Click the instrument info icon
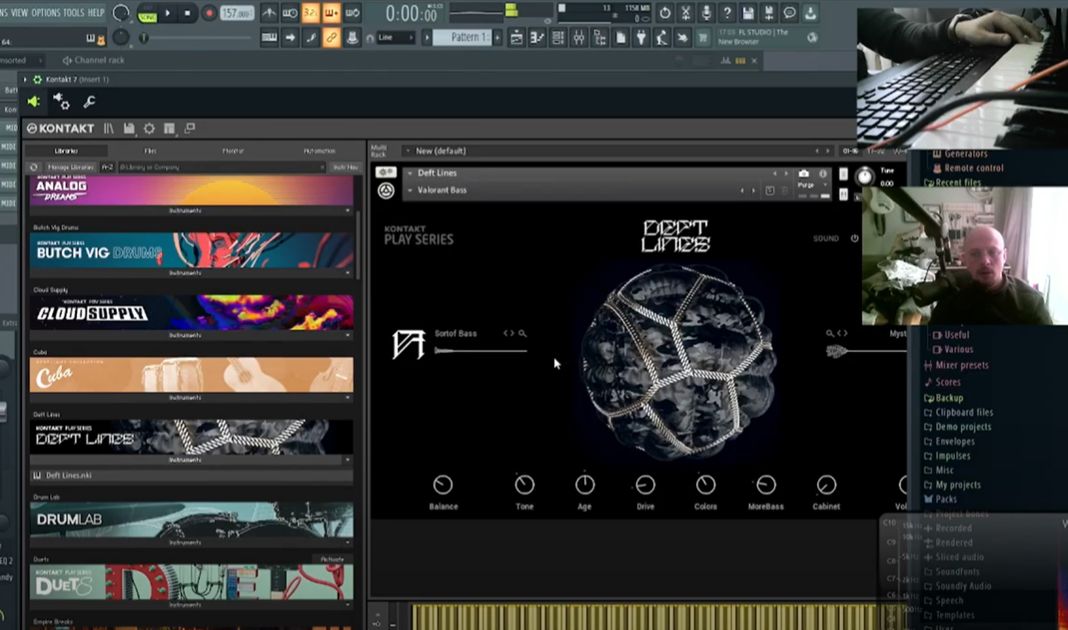 click(x=823, y=173)
